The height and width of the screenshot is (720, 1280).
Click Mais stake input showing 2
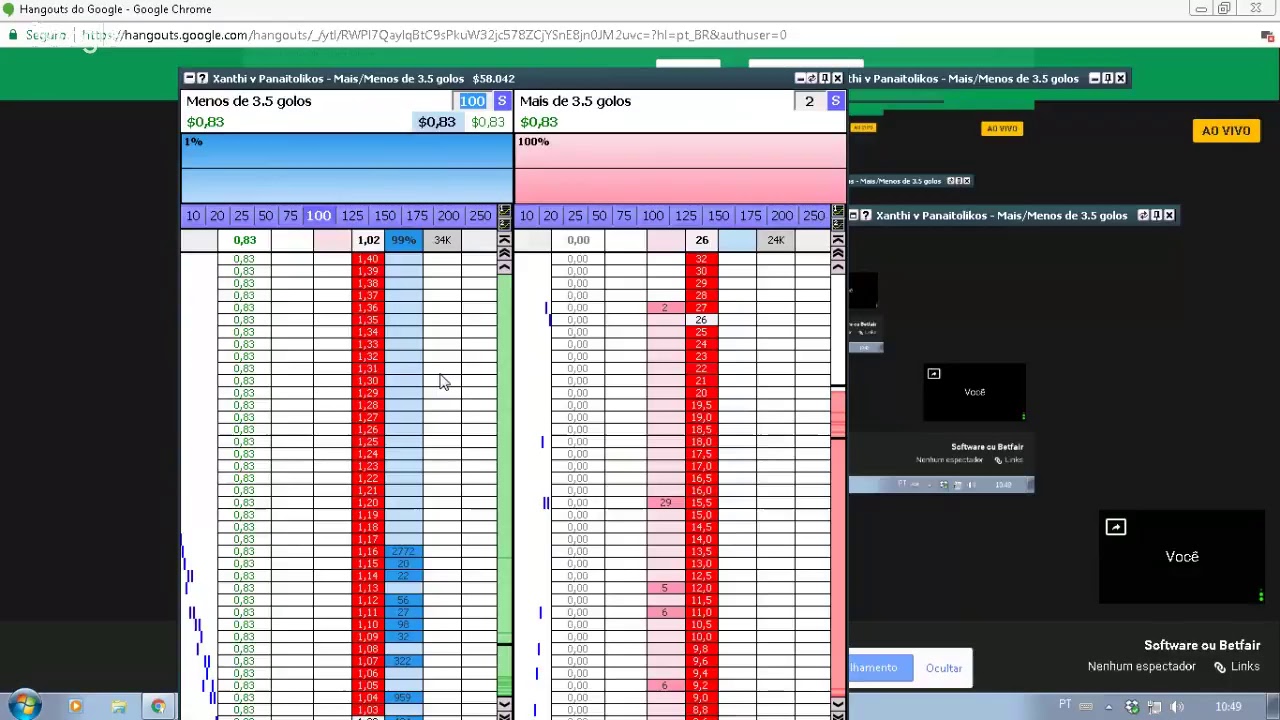tap(809, 101)
